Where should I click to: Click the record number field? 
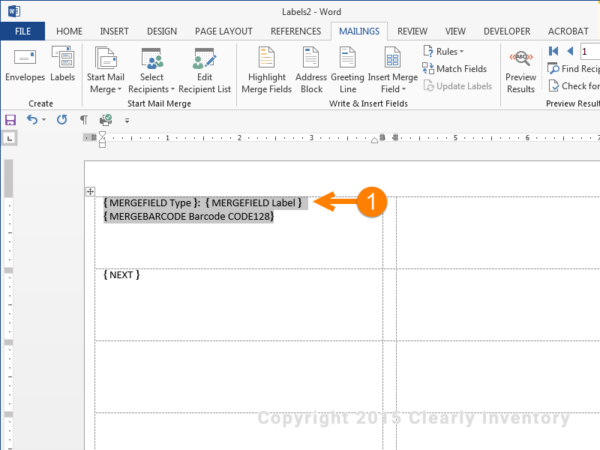coord(590,52)
